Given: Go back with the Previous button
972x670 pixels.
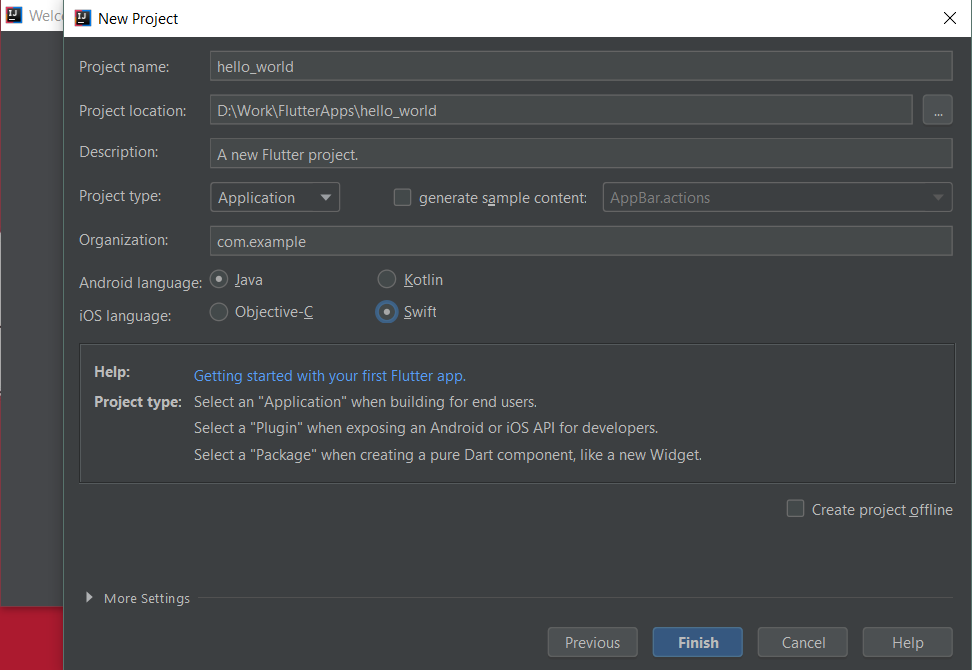Looking at the screenshot, I should click(592, 643).
